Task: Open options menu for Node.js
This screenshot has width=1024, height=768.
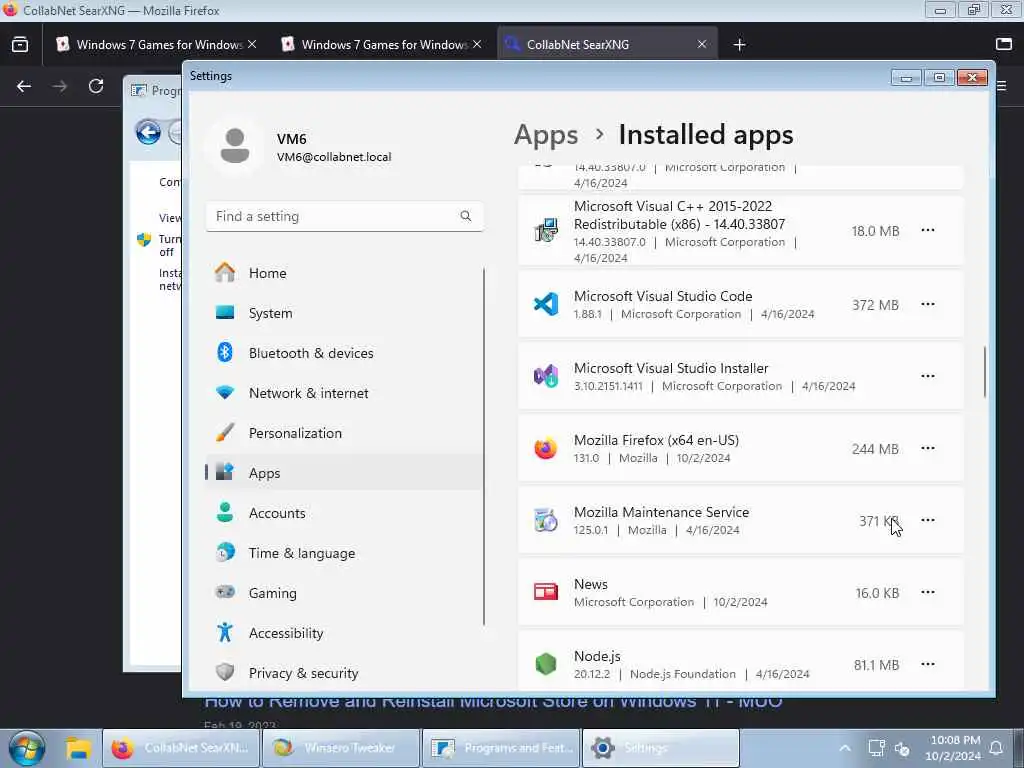Action: tap(927, 664)
